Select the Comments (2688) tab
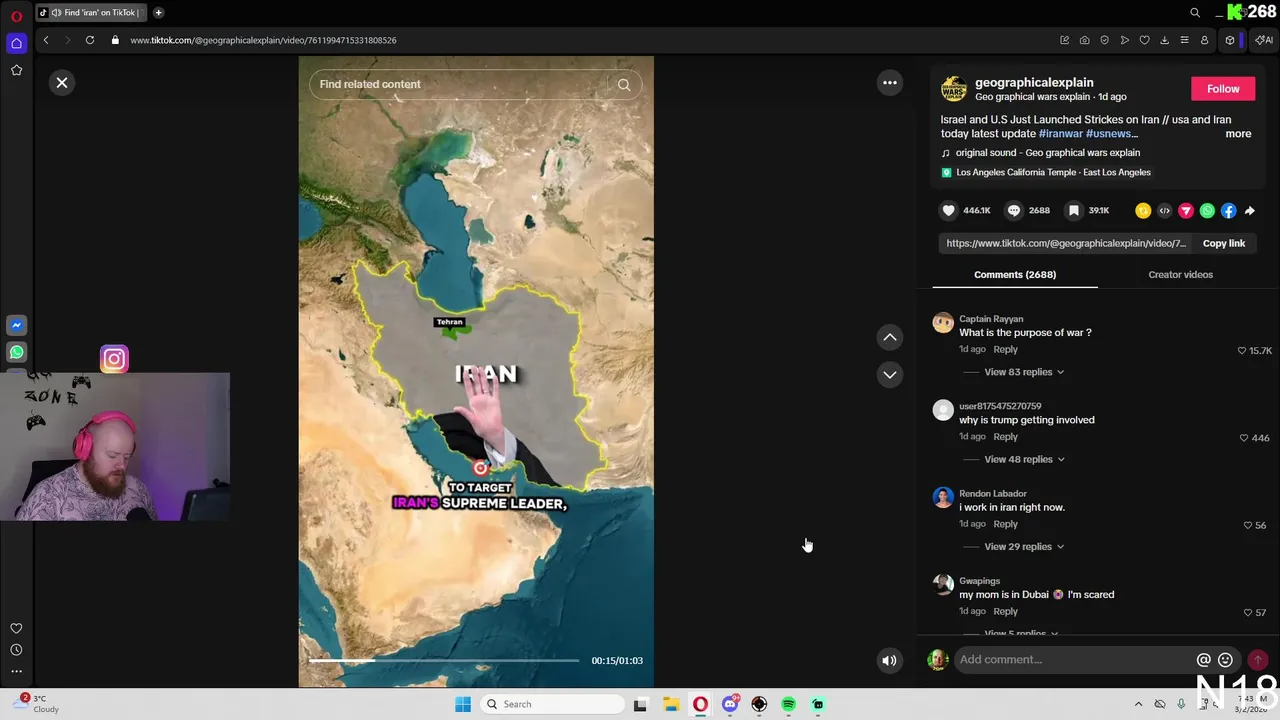Image resolution: width=1280 pixels, height=720 pixels. pos(1014,274)
